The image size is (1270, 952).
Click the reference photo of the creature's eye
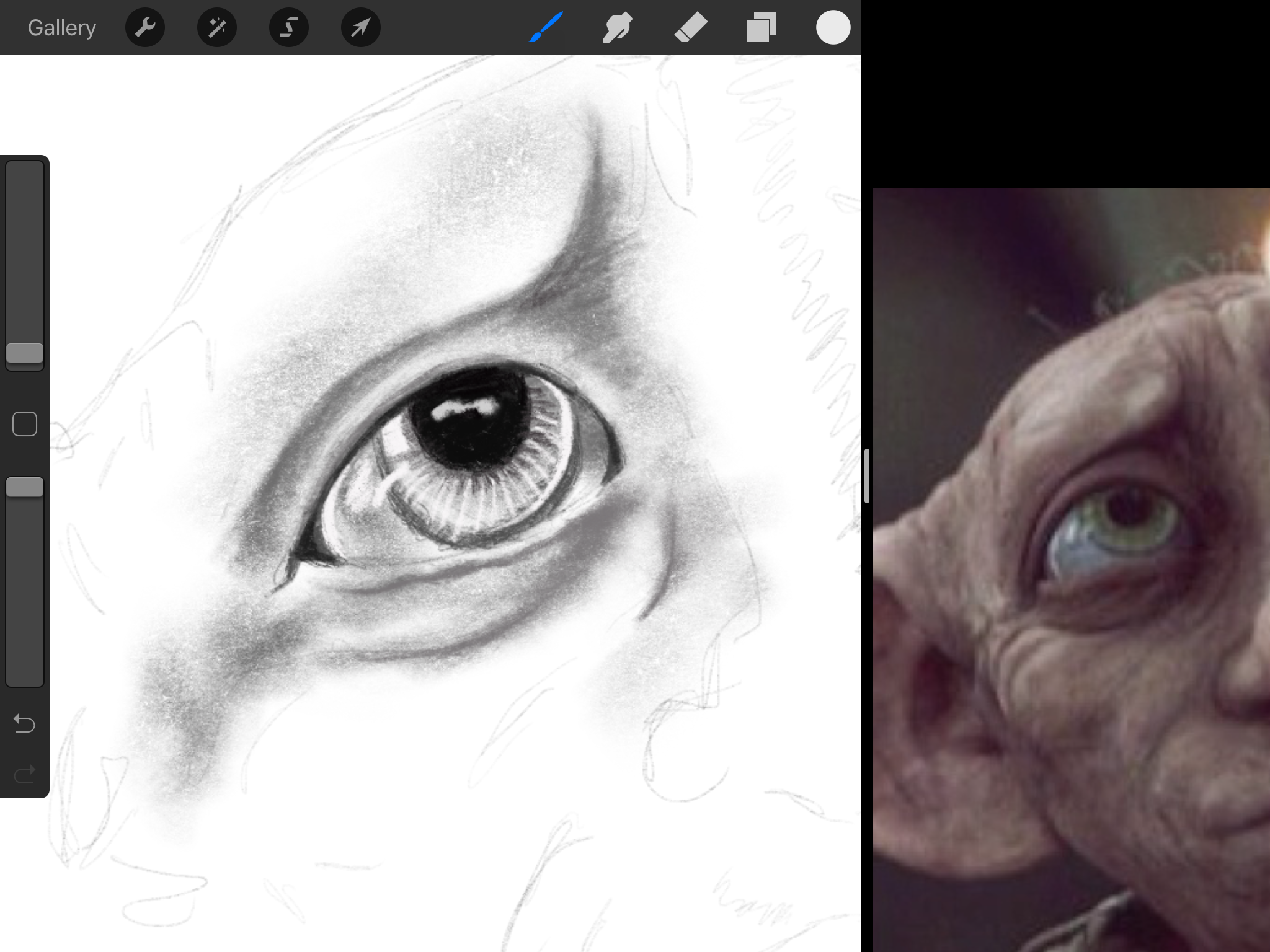point(1072,570)
